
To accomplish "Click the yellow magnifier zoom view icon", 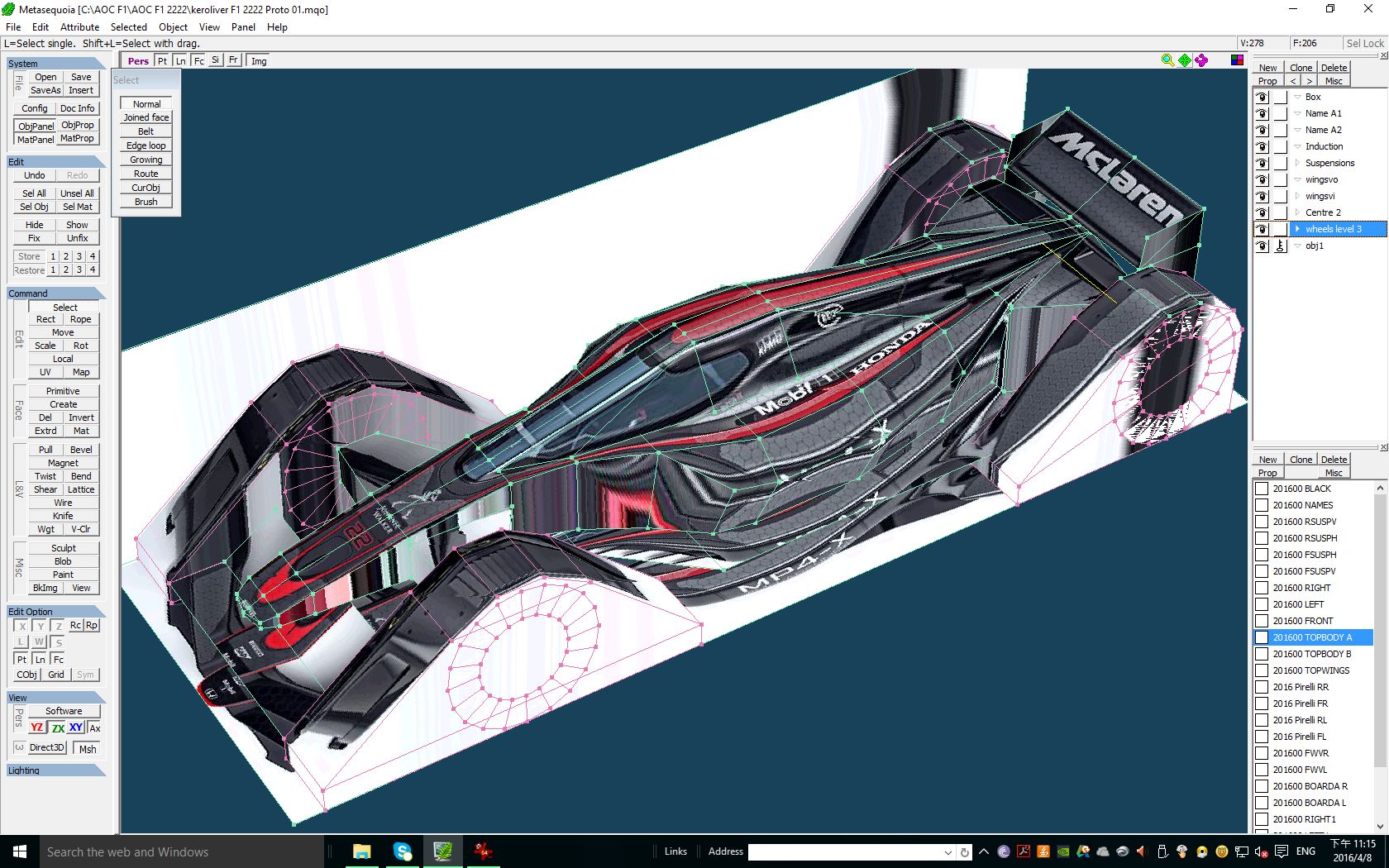I will [x=1167, y=60].
